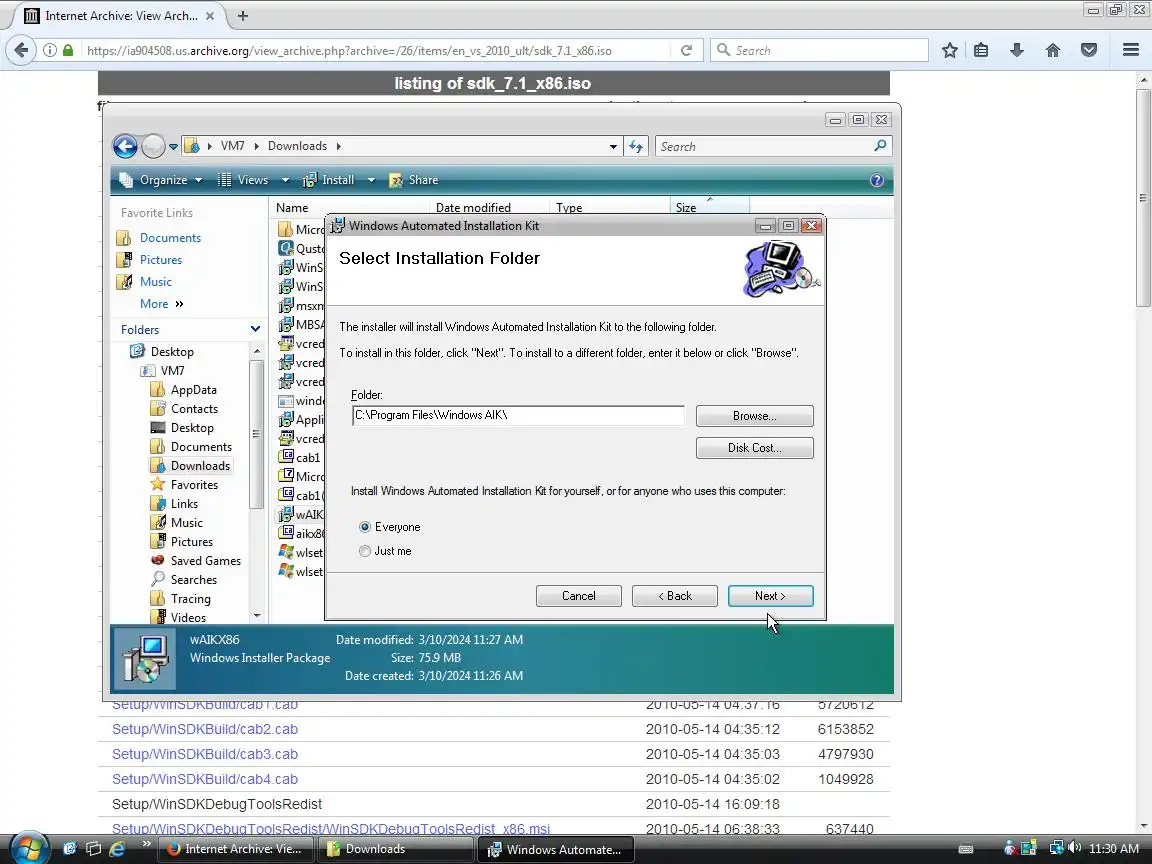Click Explorer forward navigation arrow
This screenshot has width=1152, height=864.
pos(153,146)
